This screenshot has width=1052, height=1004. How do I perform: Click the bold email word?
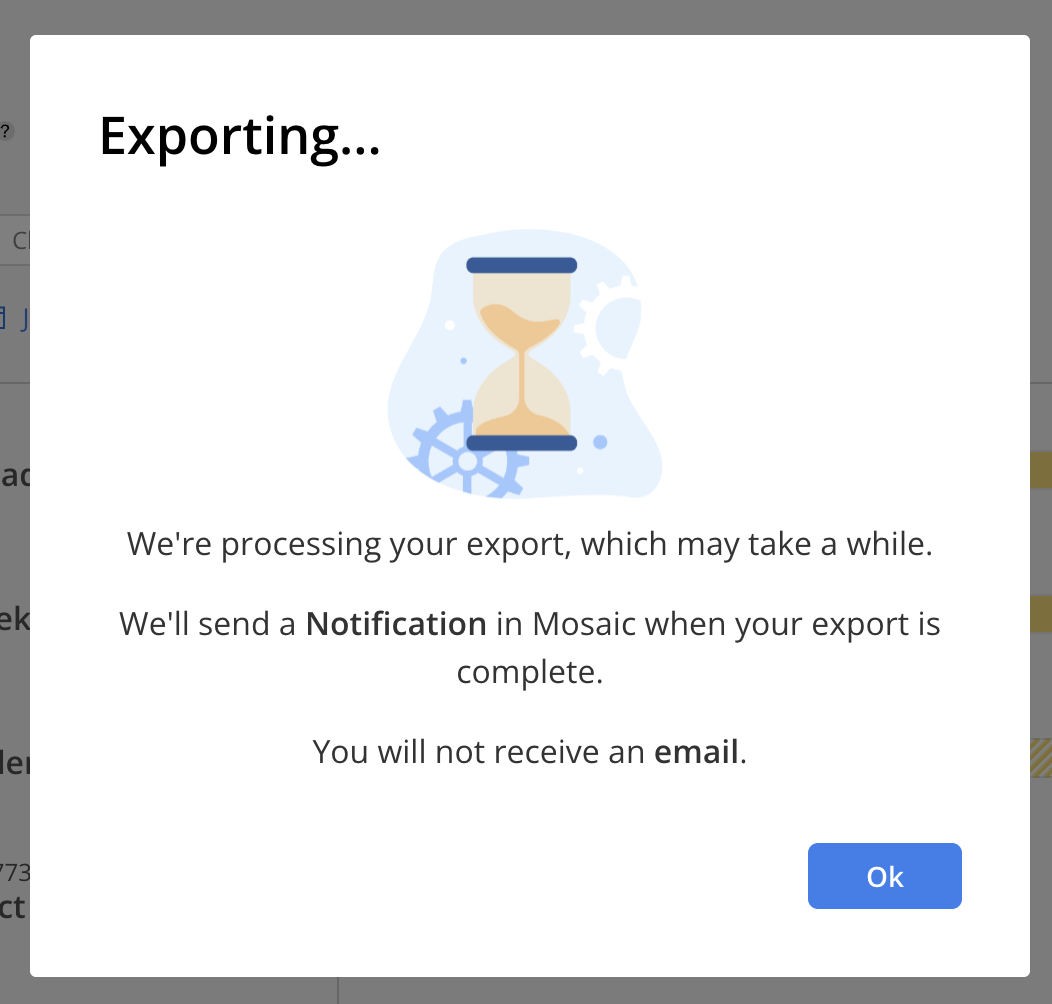point(696,752)
